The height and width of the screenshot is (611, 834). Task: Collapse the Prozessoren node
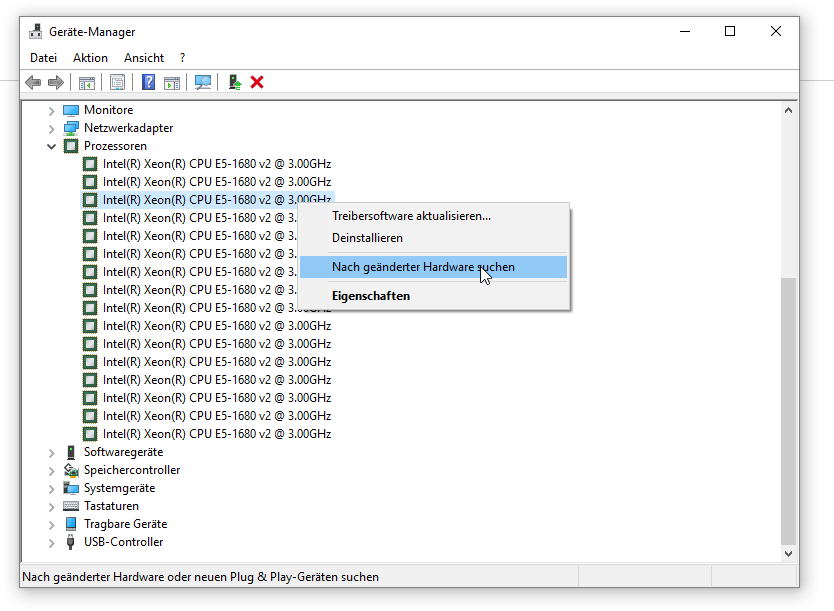pyautogui.click(x=51, y=146)
